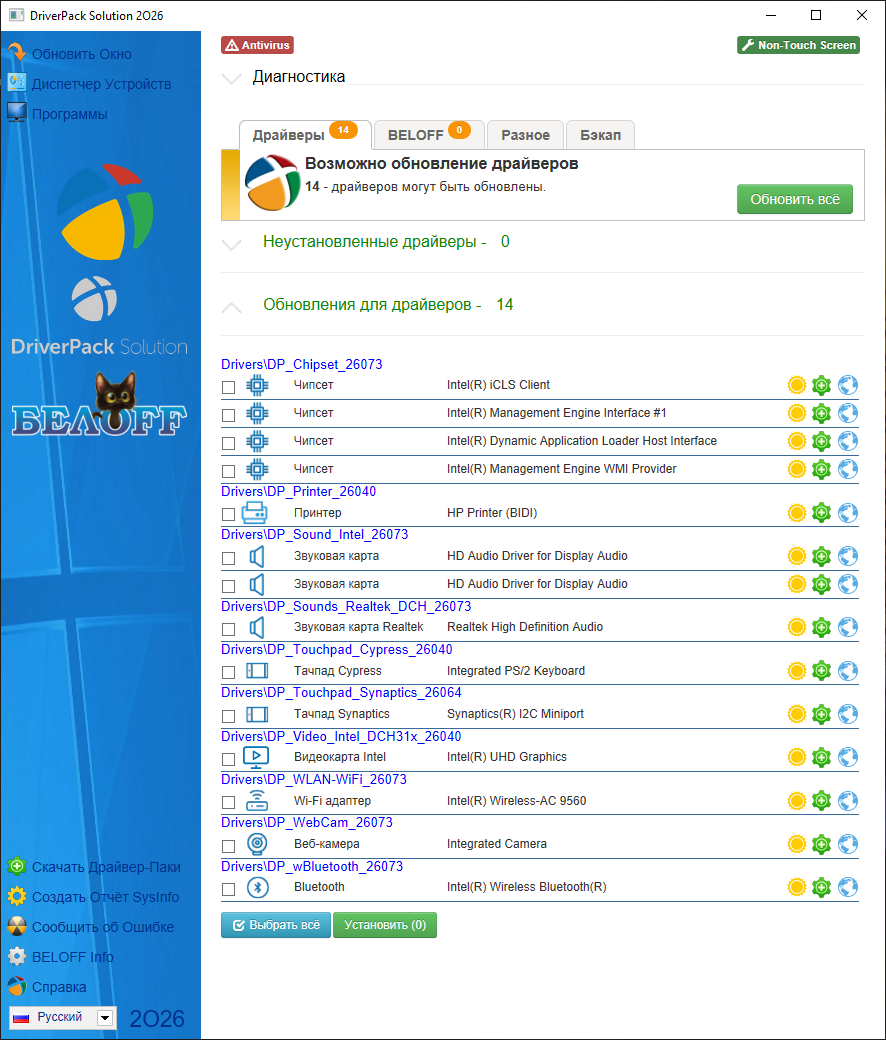
Task: Open Drivers\DP_Sound_Intel_26073 link
Action: click(314, 535)
